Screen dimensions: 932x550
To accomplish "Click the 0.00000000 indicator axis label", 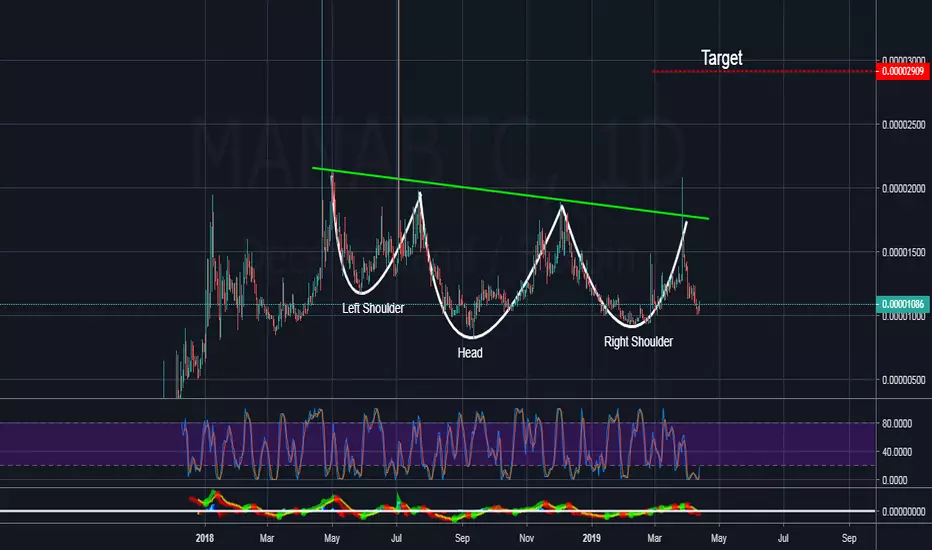I will (903, 511).
